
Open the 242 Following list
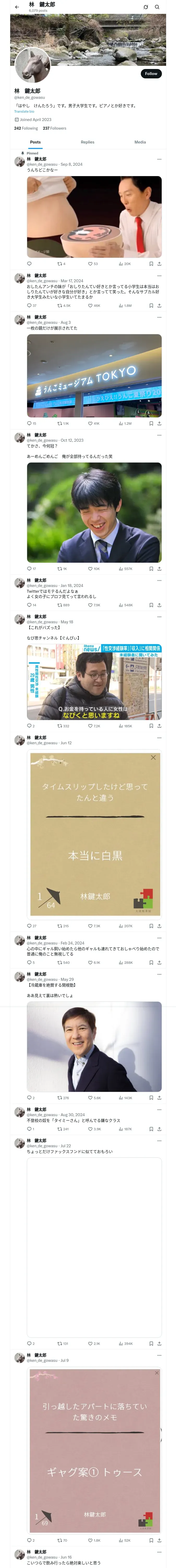click(26, 128)
